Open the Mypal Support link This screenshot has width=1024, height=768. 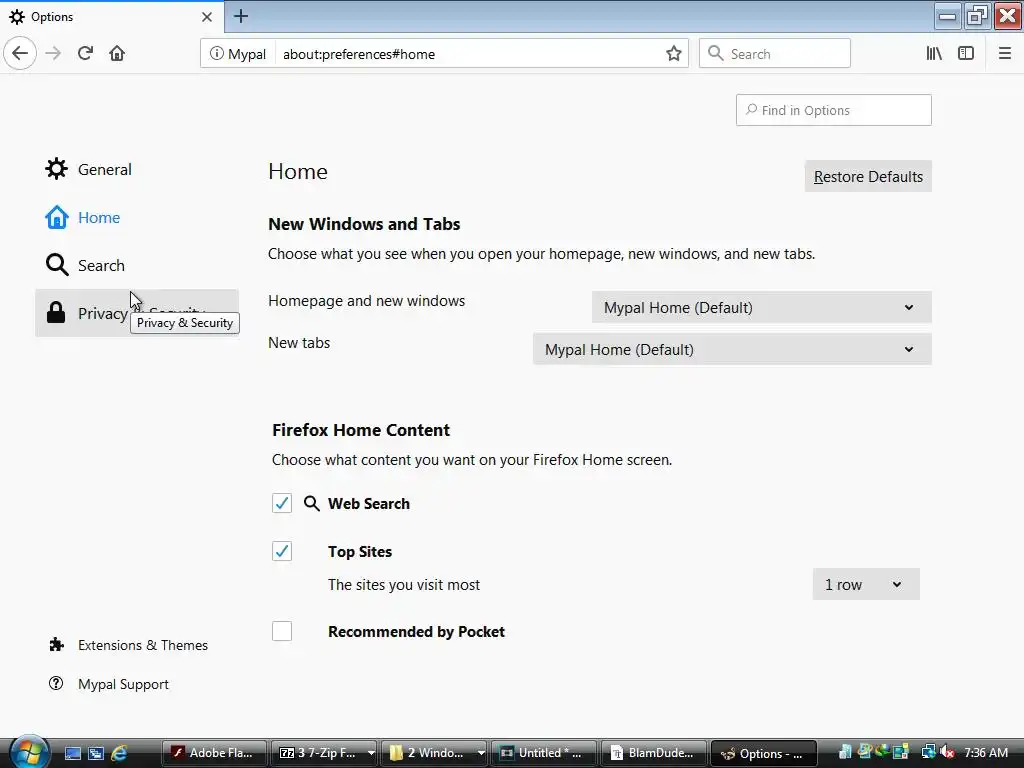click(x=108, y=684)
